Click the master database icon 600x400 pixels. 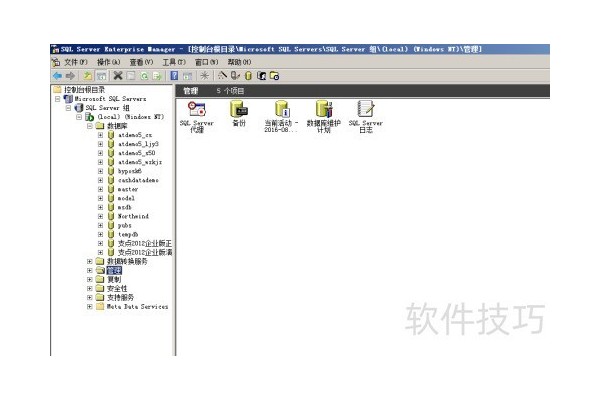coord(111,189)
